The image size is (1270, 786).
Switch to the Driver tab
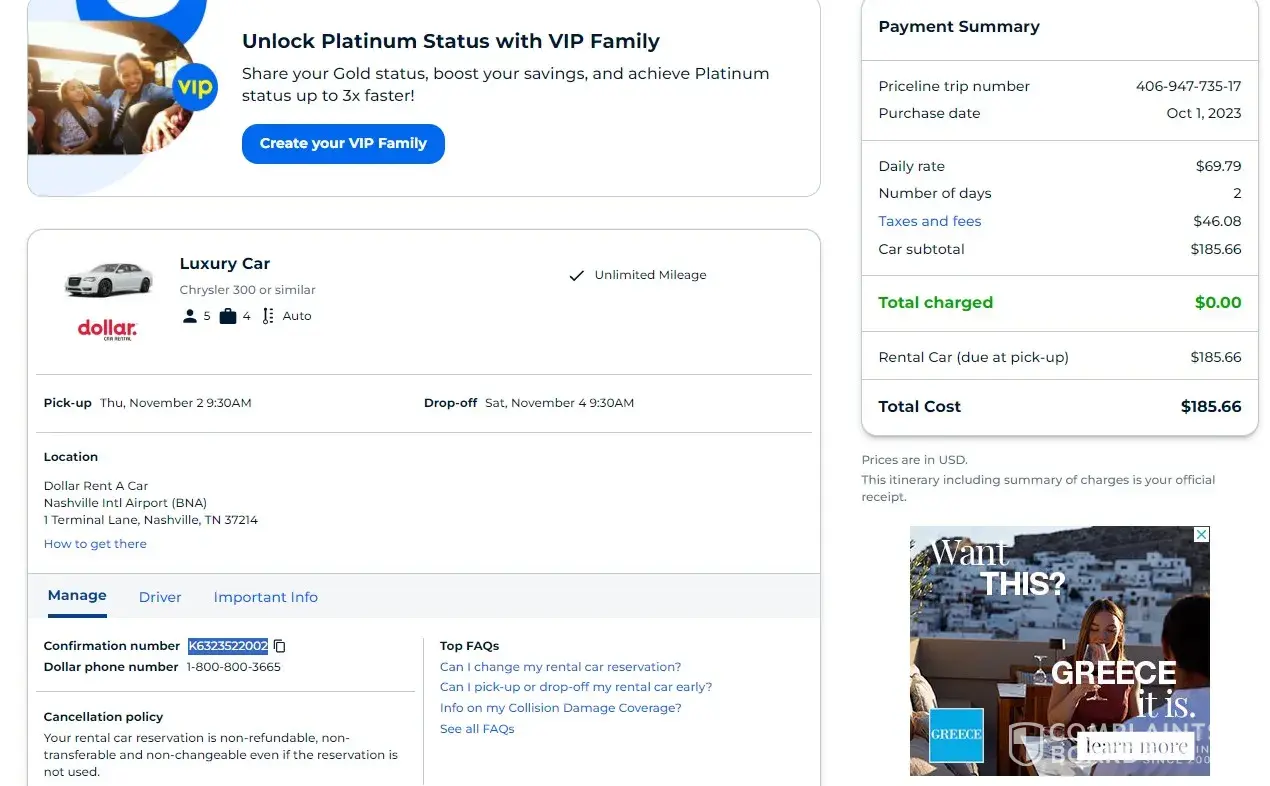160,597
